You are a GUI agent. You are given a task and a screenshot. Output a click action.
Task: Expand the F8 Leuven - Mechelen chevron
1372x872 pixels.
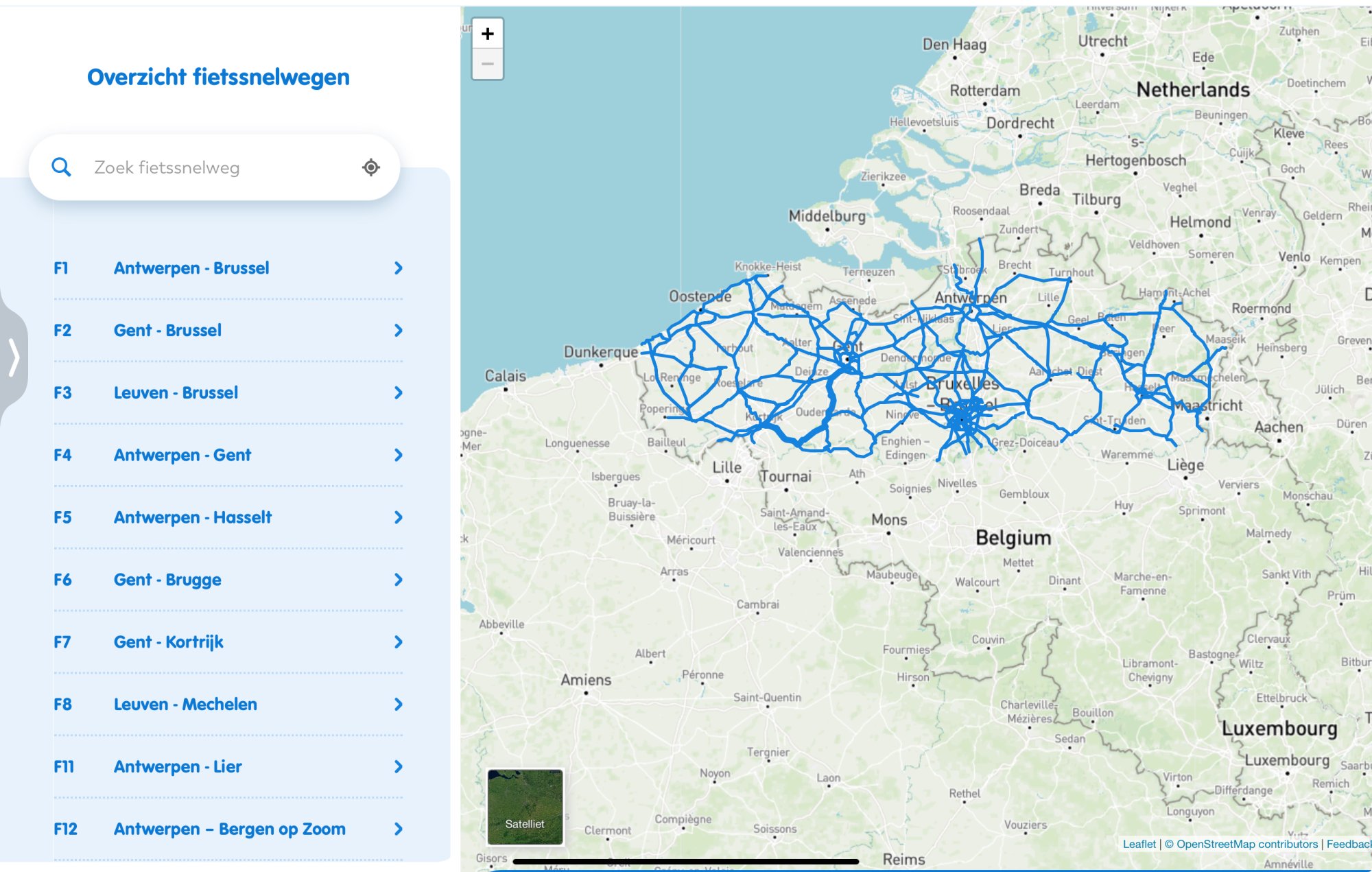tap(399, 705)
